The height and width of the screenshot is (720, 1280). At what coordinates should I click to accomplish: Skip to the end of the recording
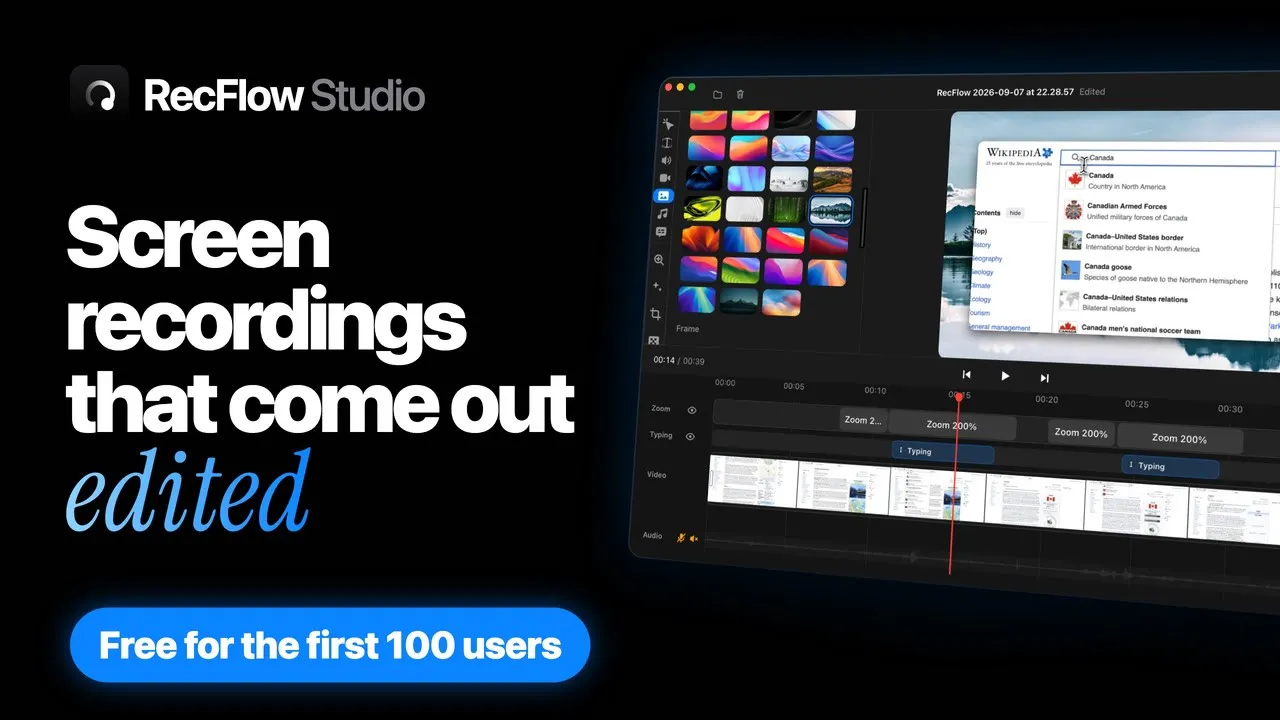[x=1044, y=378]
